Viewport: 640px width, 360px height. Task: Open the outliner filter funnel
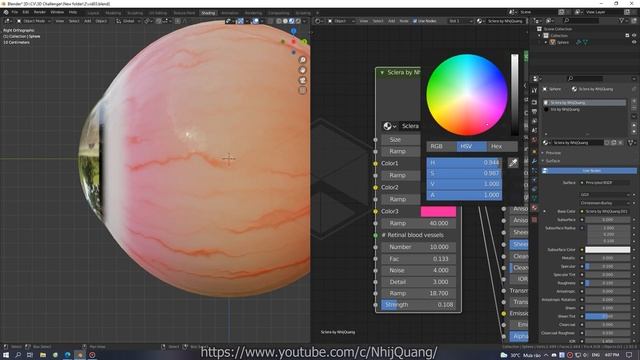point(622,20)
